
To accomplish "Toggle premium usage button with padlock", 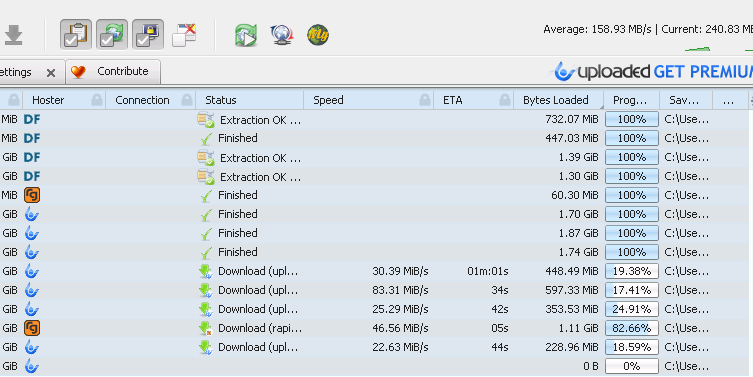I will [x=148, y=35].
